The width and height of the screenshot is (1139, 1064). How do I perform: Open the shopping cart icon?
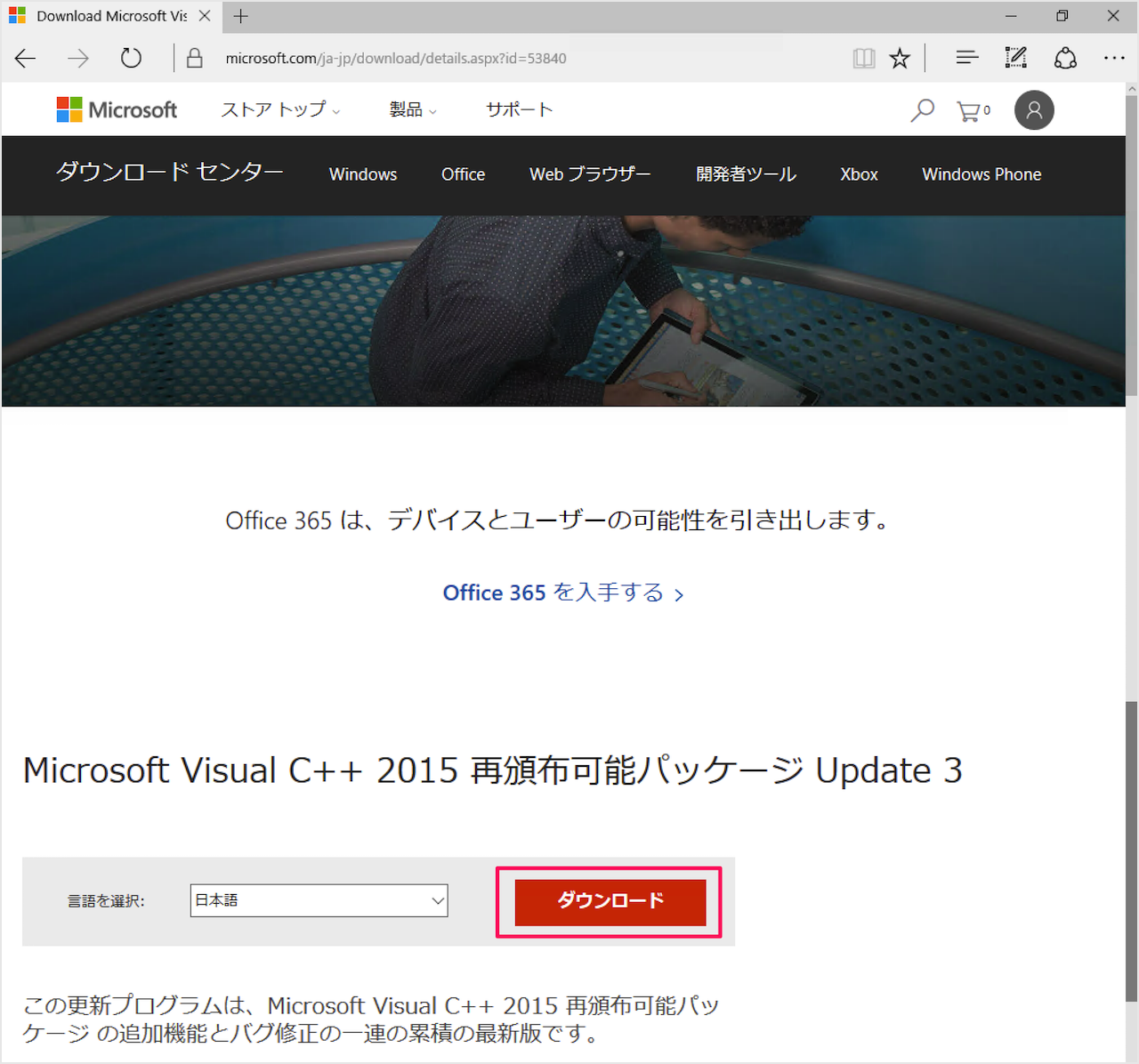pos(973,111)
